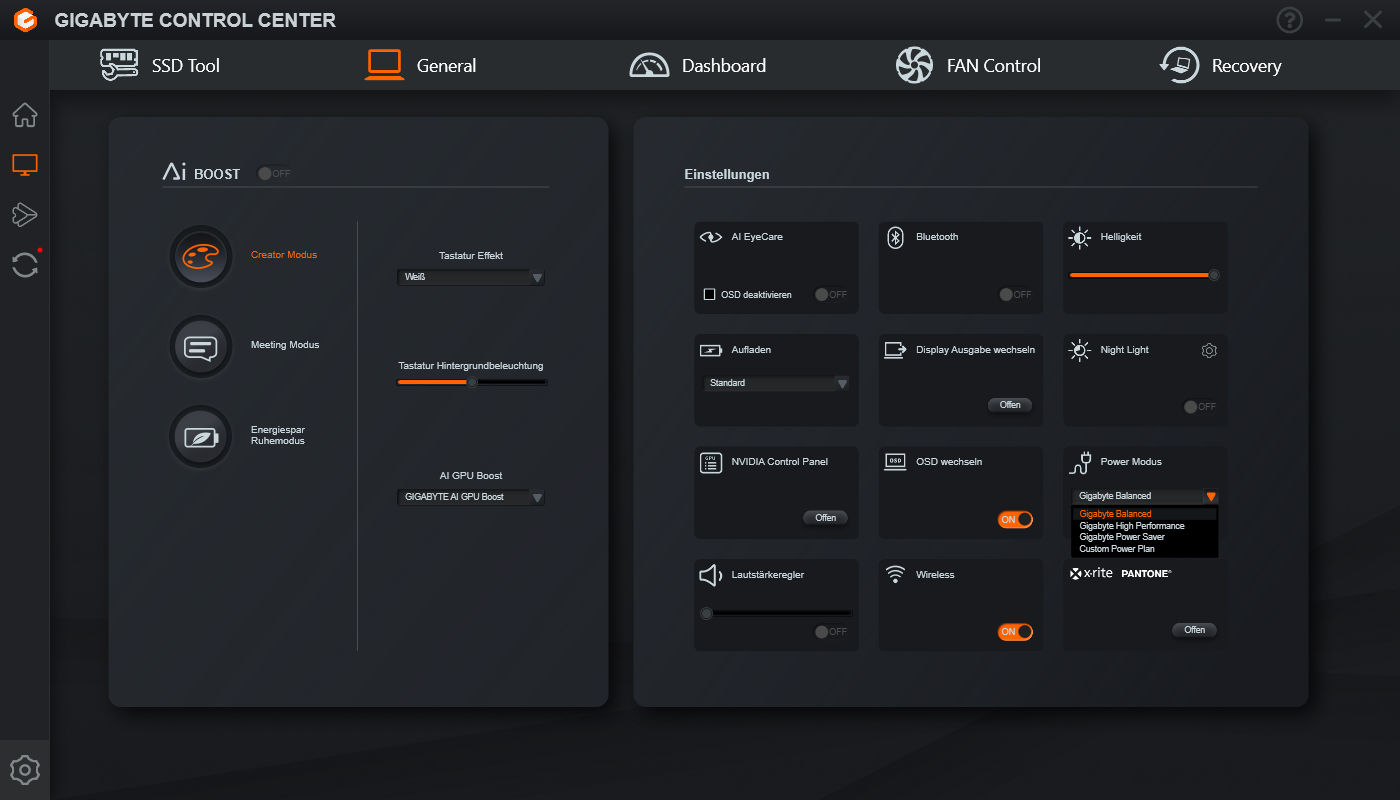This screenshot has width=1400, height=800.
Task: Open the settings gear in the sidebar
Action: (25, 770)
